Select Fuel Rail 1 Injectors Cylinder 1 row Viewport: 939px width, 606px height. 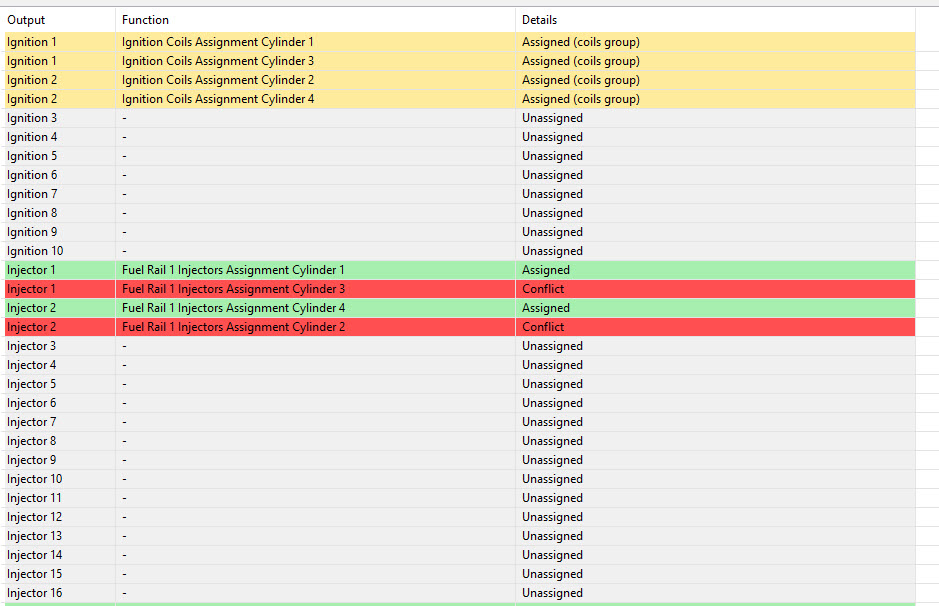[x=460, y=270]
